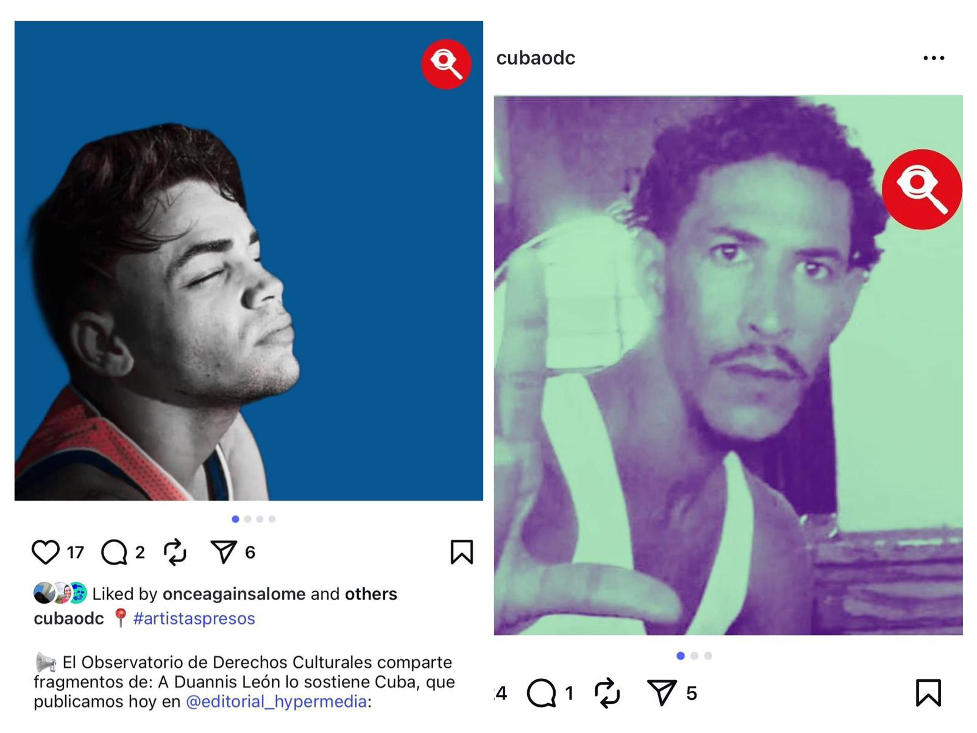View onceagainsalome's profile from likes
Viewport: 977px width, 733px height.
(x=234, y=594)
